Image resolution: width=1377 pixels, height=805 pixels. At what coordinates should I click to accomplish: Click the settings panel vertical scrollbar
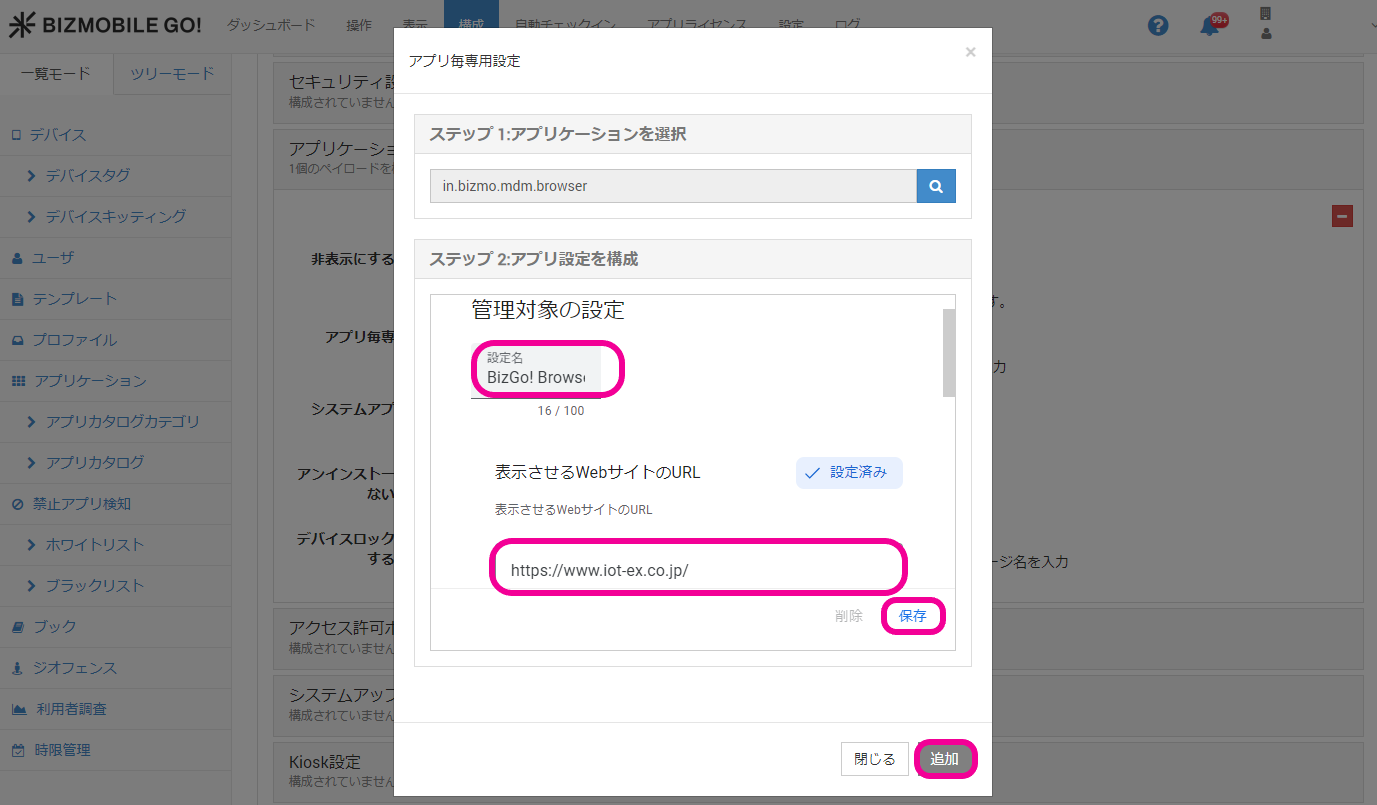tap(948, 352)
